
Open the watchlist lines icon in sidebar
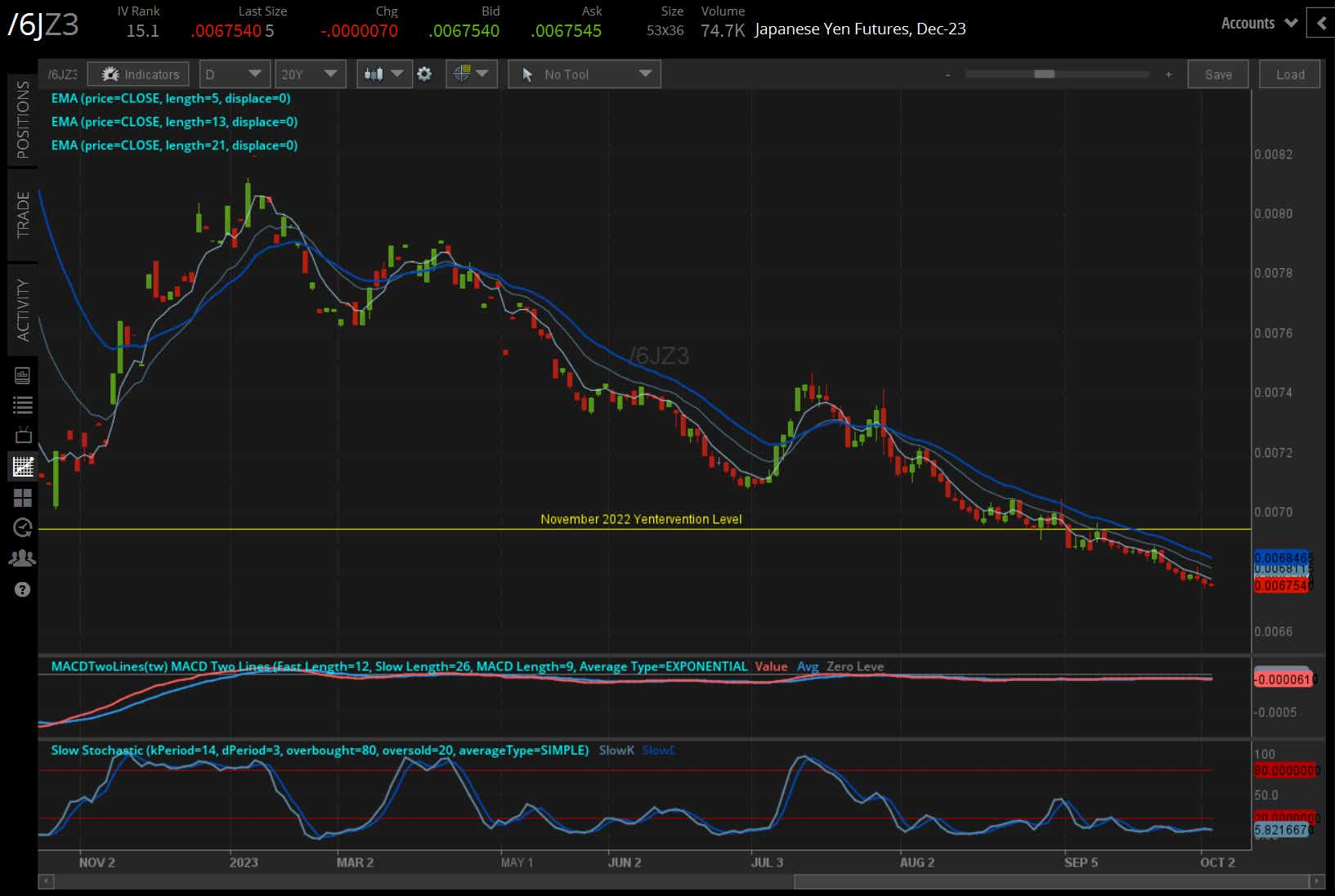point(22,405)
